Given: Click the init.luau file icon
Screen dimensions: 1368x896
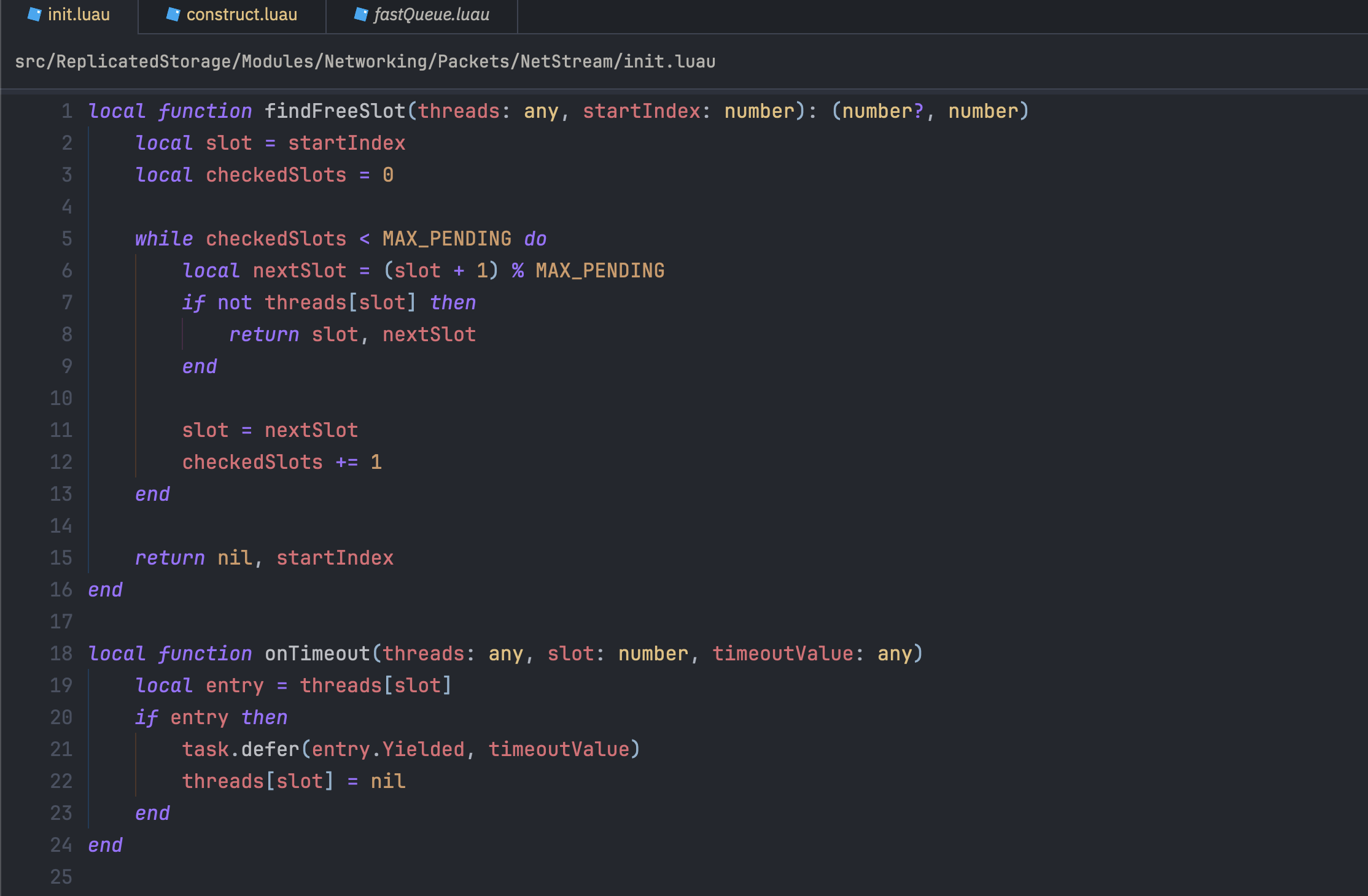Looking at the screenshot, I should pos(34,14).
